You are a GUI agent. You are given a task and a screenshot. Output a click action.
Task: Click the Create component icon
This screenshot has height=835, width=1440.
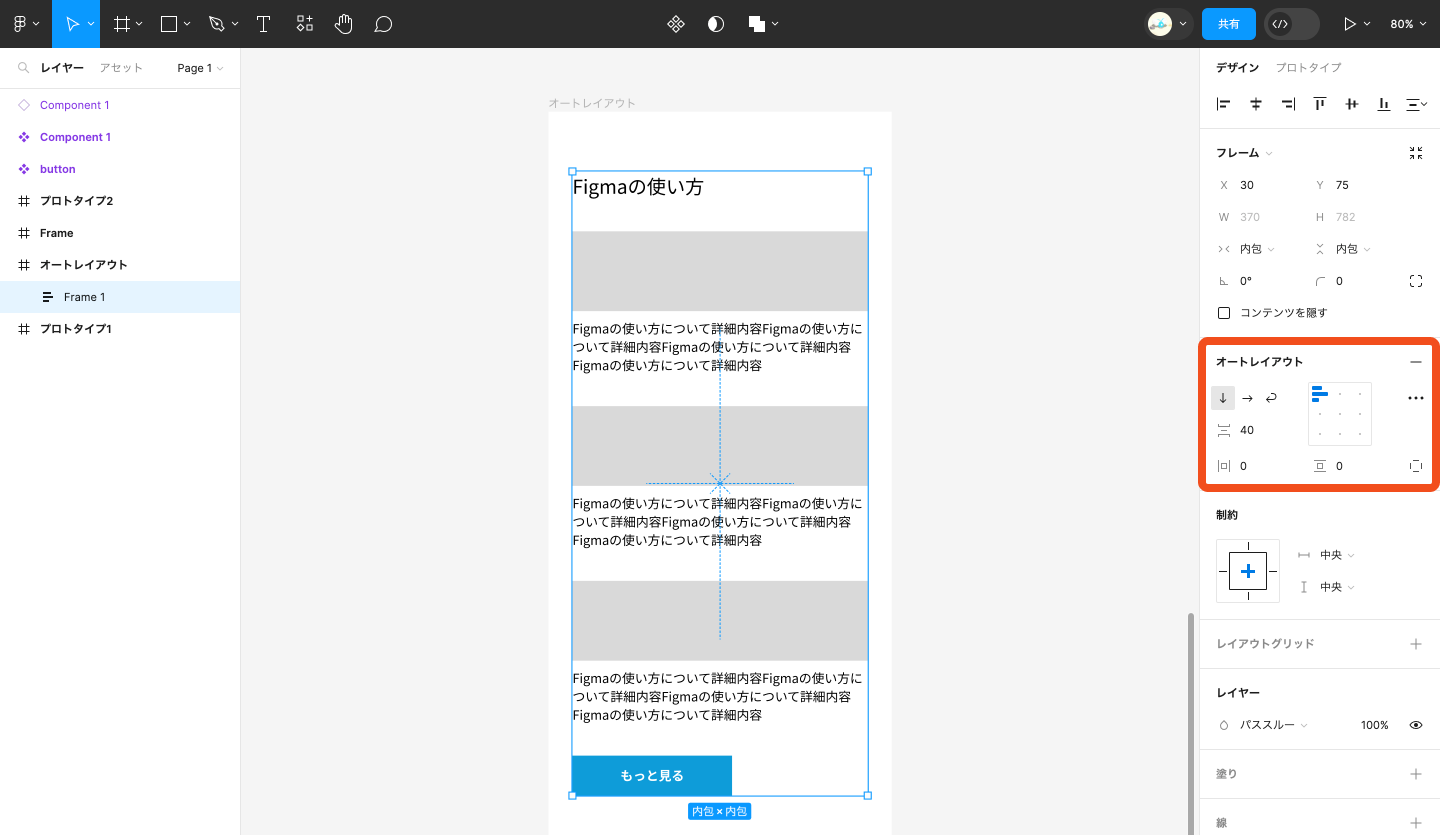(676, 24)
